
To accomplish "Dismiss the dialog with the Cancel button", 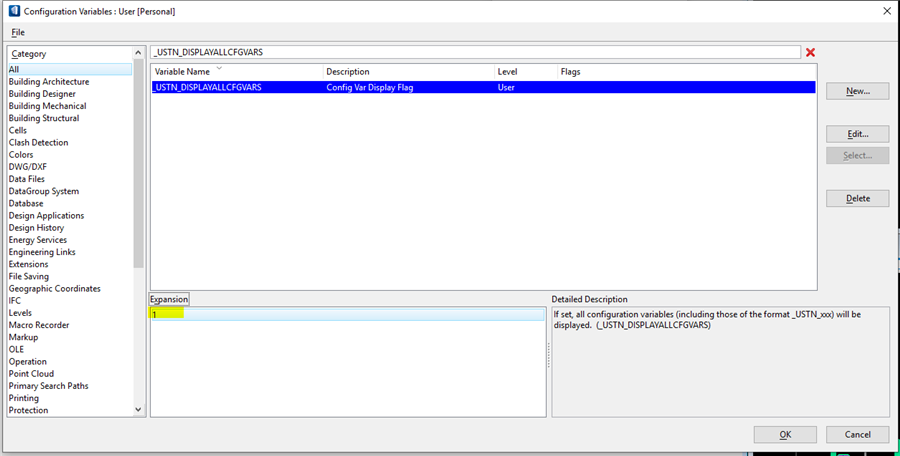I will point(858,435).
